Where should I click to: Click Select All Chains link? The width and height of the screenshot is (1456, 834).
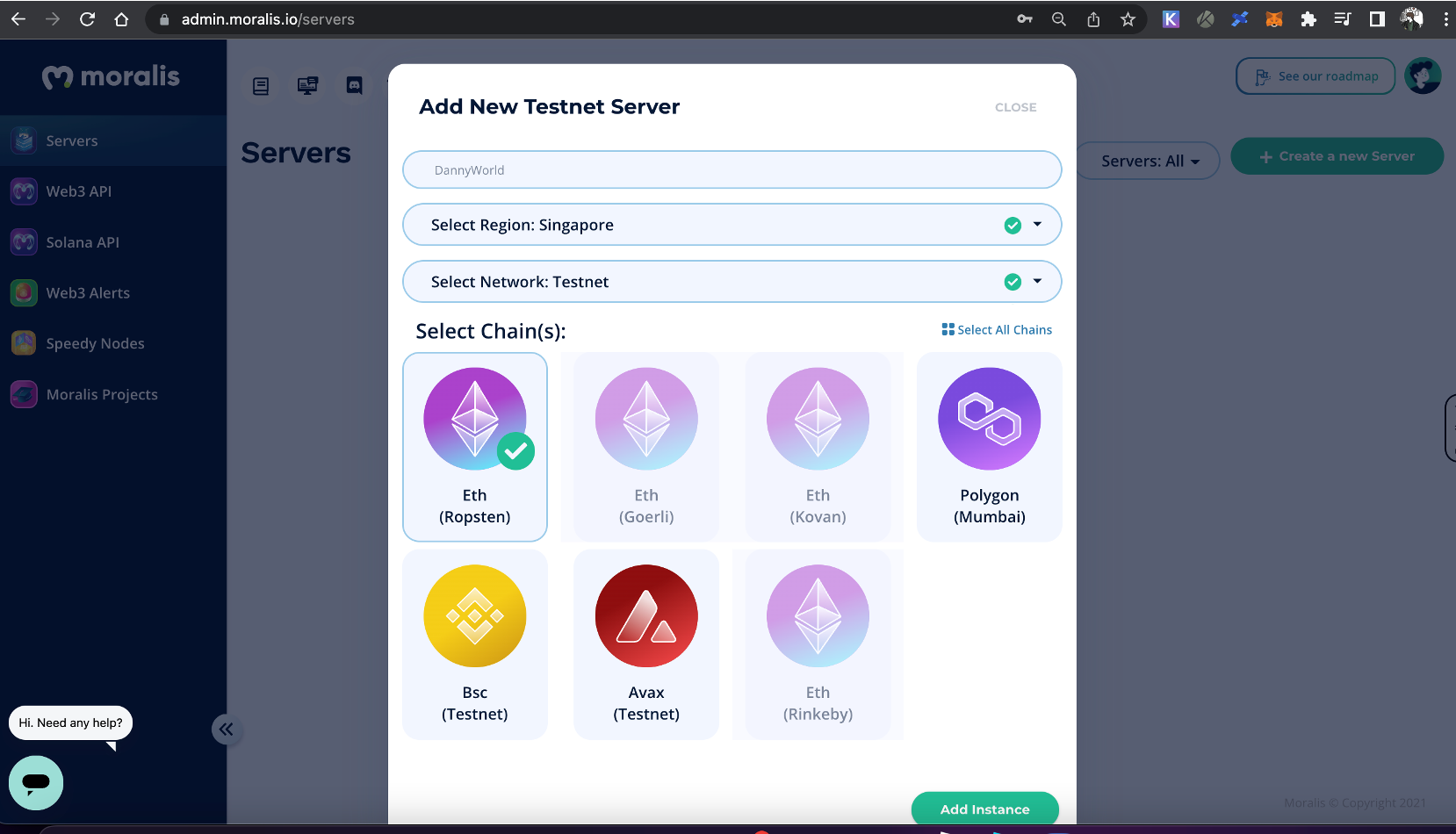pos(997,330)
